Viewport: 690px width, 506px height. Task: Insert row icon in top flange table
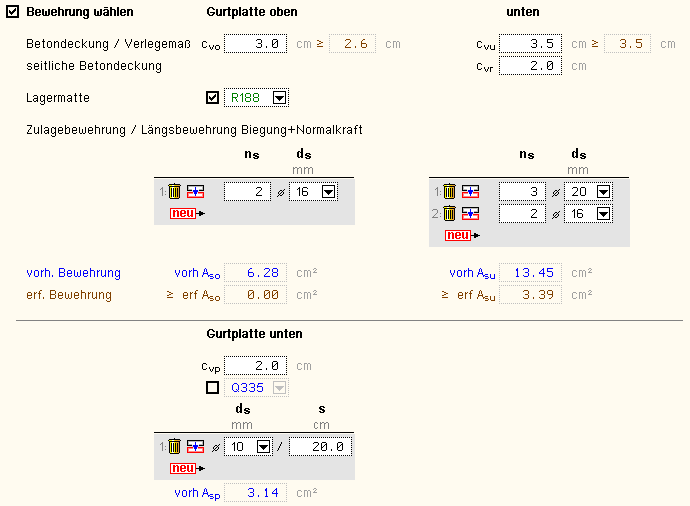tap(194, 192)
